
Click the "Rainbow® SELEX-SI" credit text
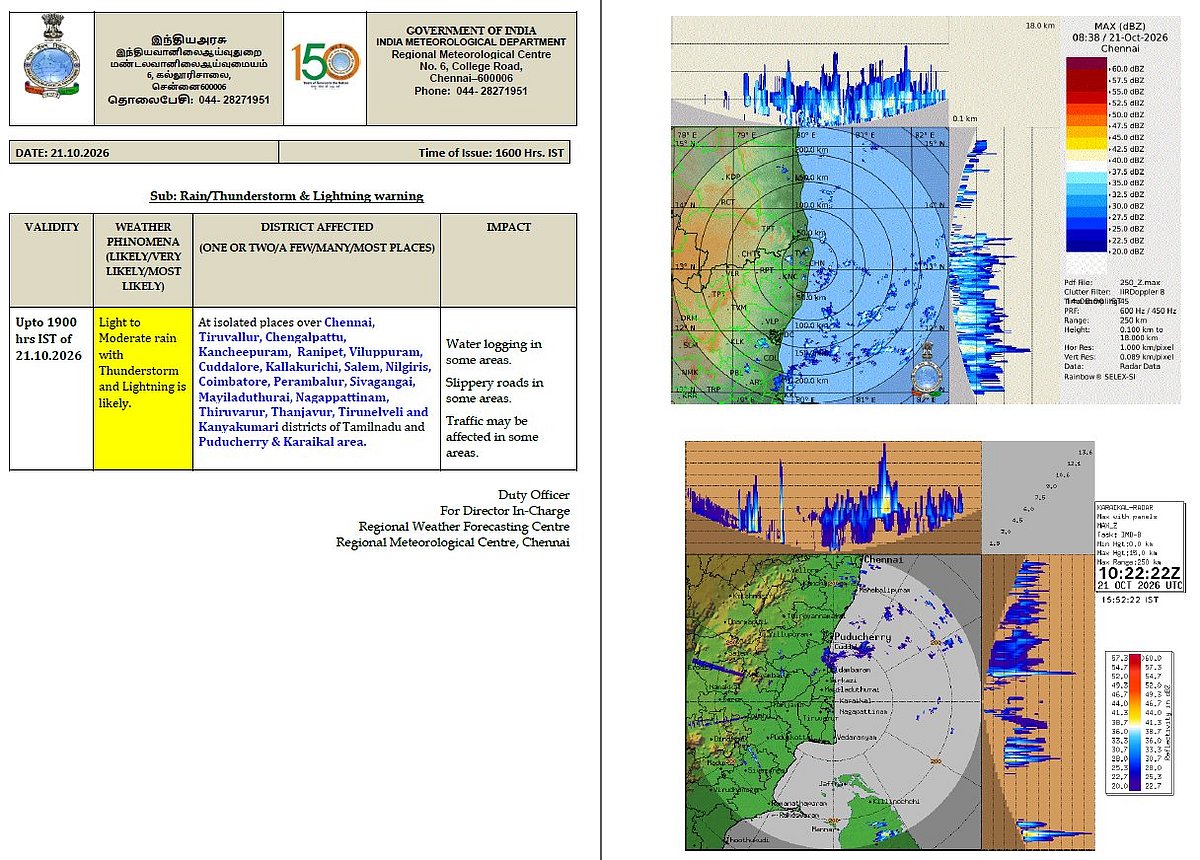pyautogui.click(x=1099, y=376)
